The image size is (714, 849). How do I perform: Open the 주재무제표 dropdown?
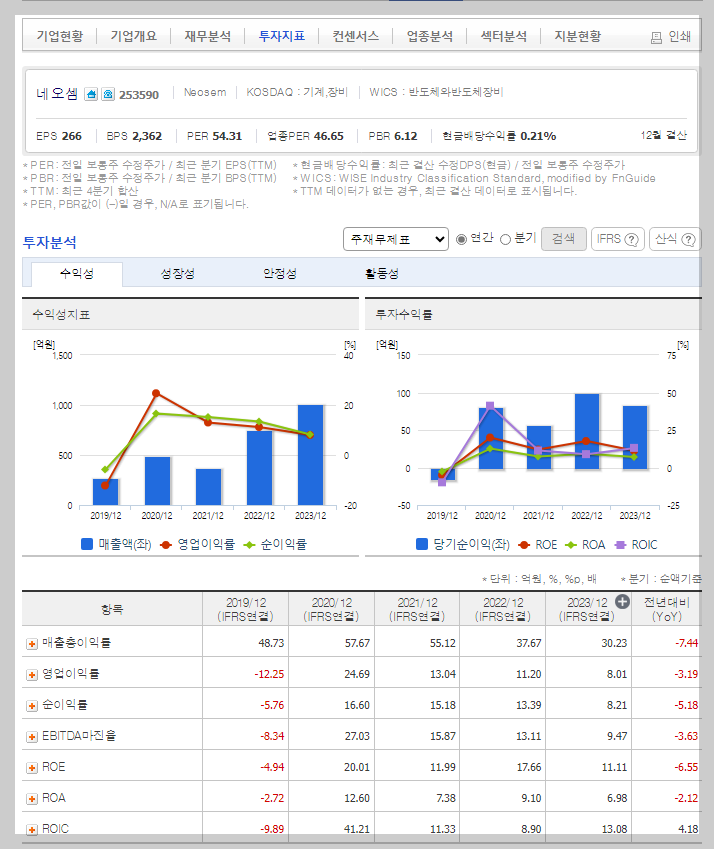396,239
